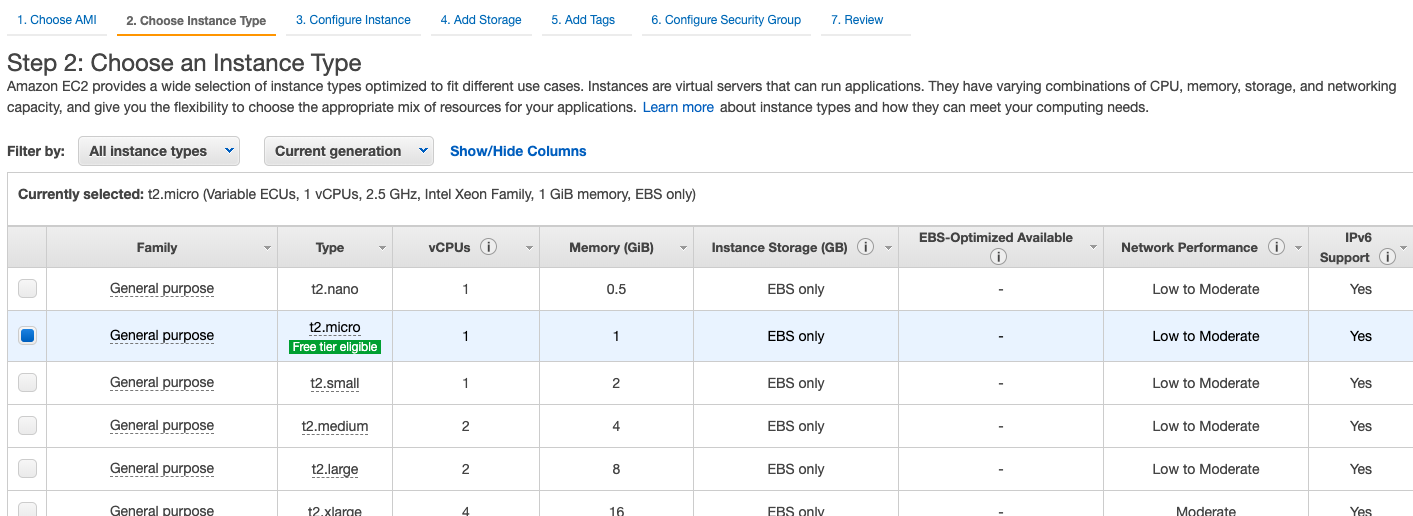The height and width of the screenshot is (516, 1413).
Task: Open the All instance types filter dropdown
Action: pyautogui.click(x=159, y=151)
